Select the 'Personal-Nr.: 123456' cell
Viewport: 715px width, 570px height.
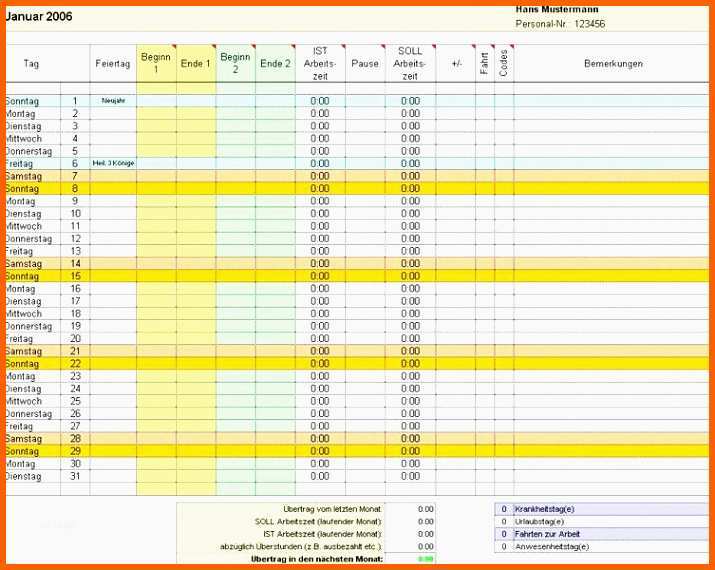(560, 24)
